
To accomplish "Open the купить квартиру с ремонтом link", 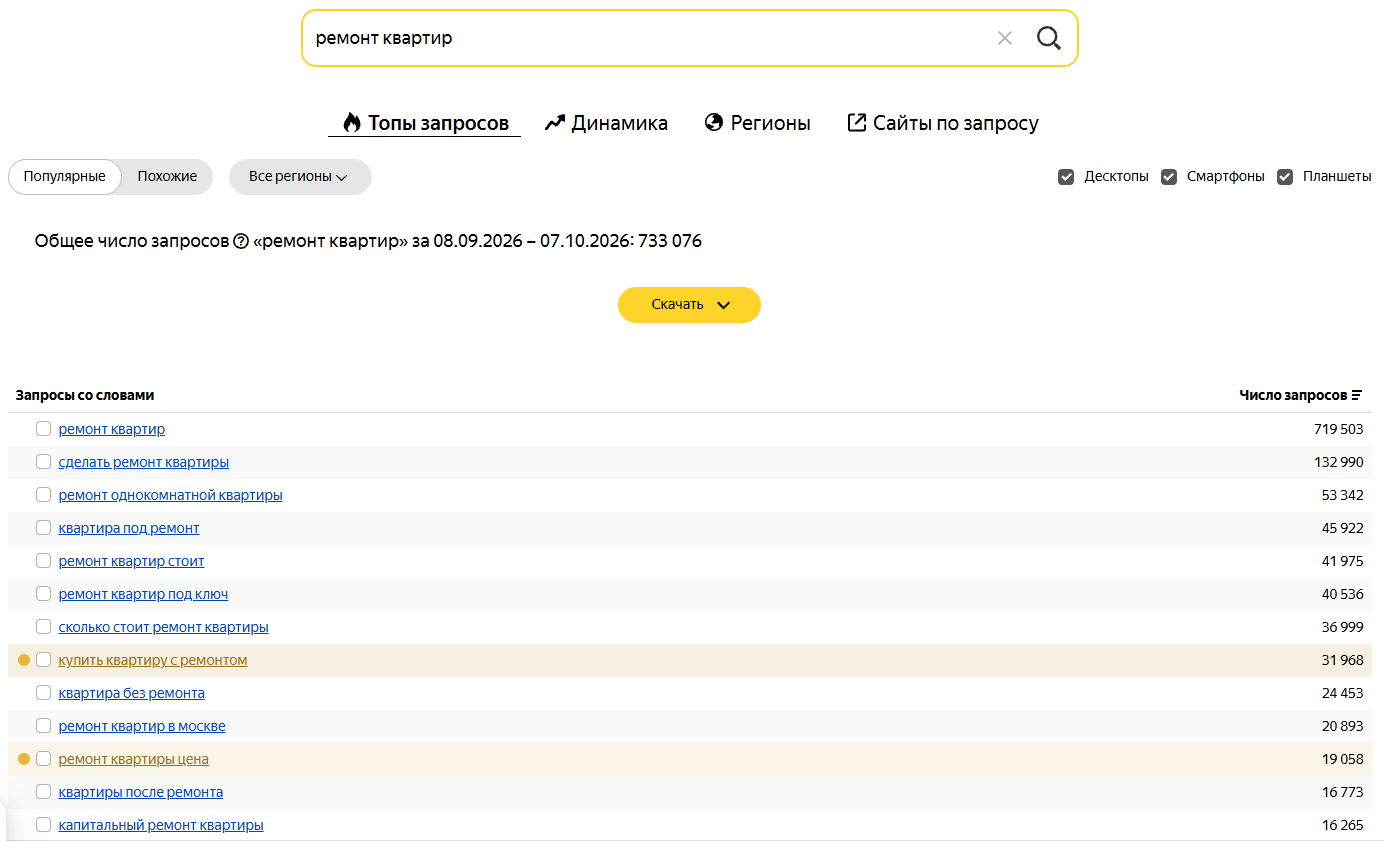I will click(153, 660).
